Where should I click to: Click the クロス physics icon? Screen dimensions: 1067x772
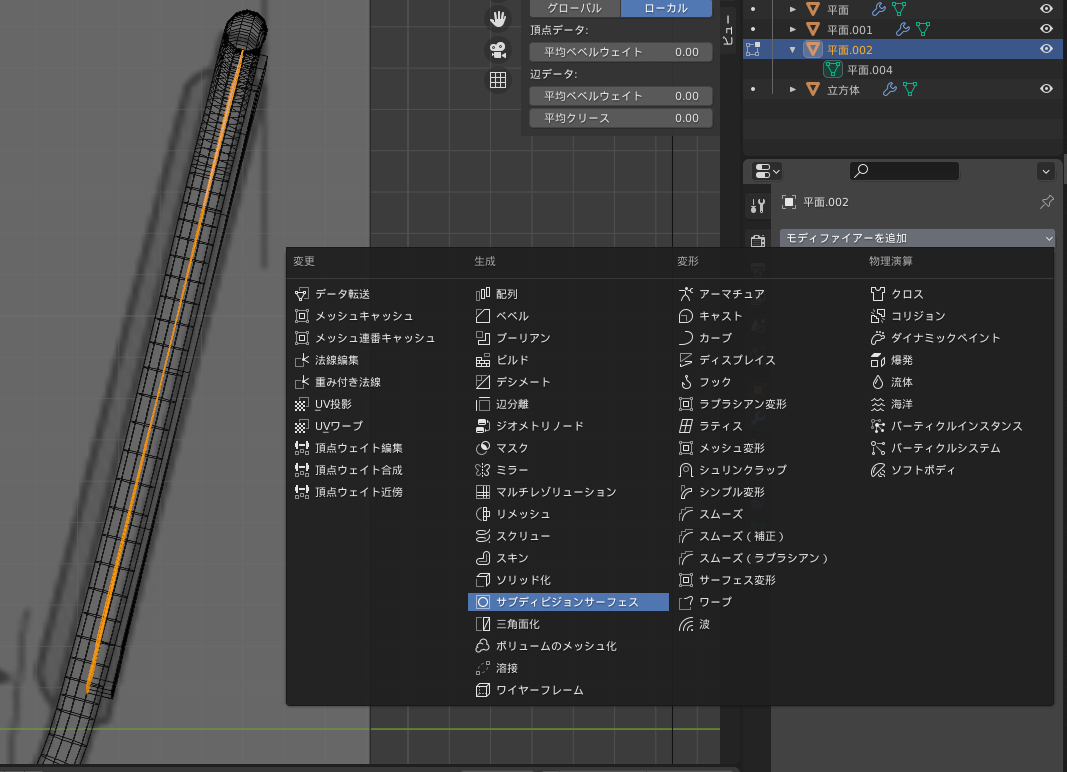pos(878,294)
